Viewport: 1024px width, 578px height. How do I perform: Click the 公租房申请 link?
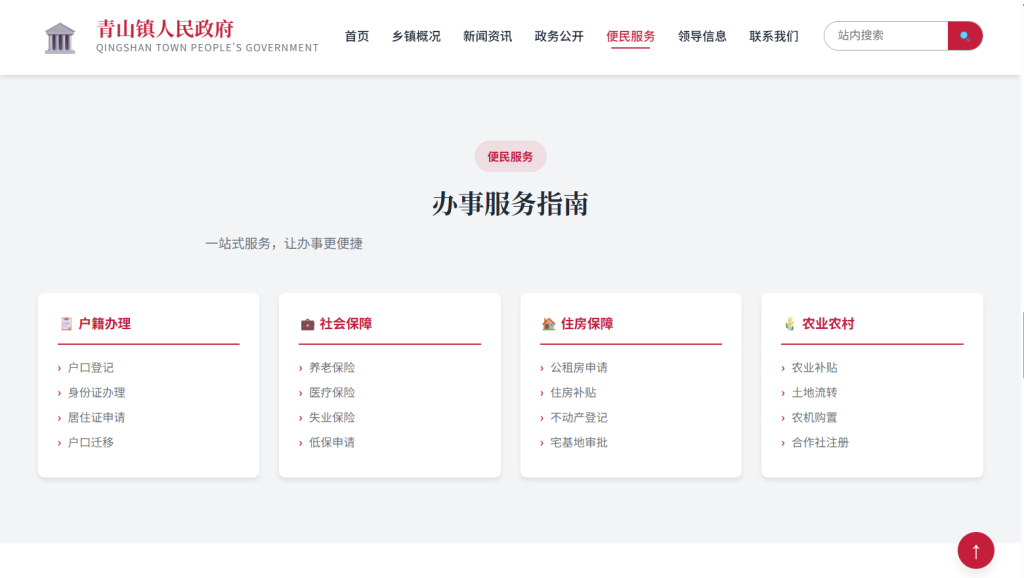[x=579, y=368]
